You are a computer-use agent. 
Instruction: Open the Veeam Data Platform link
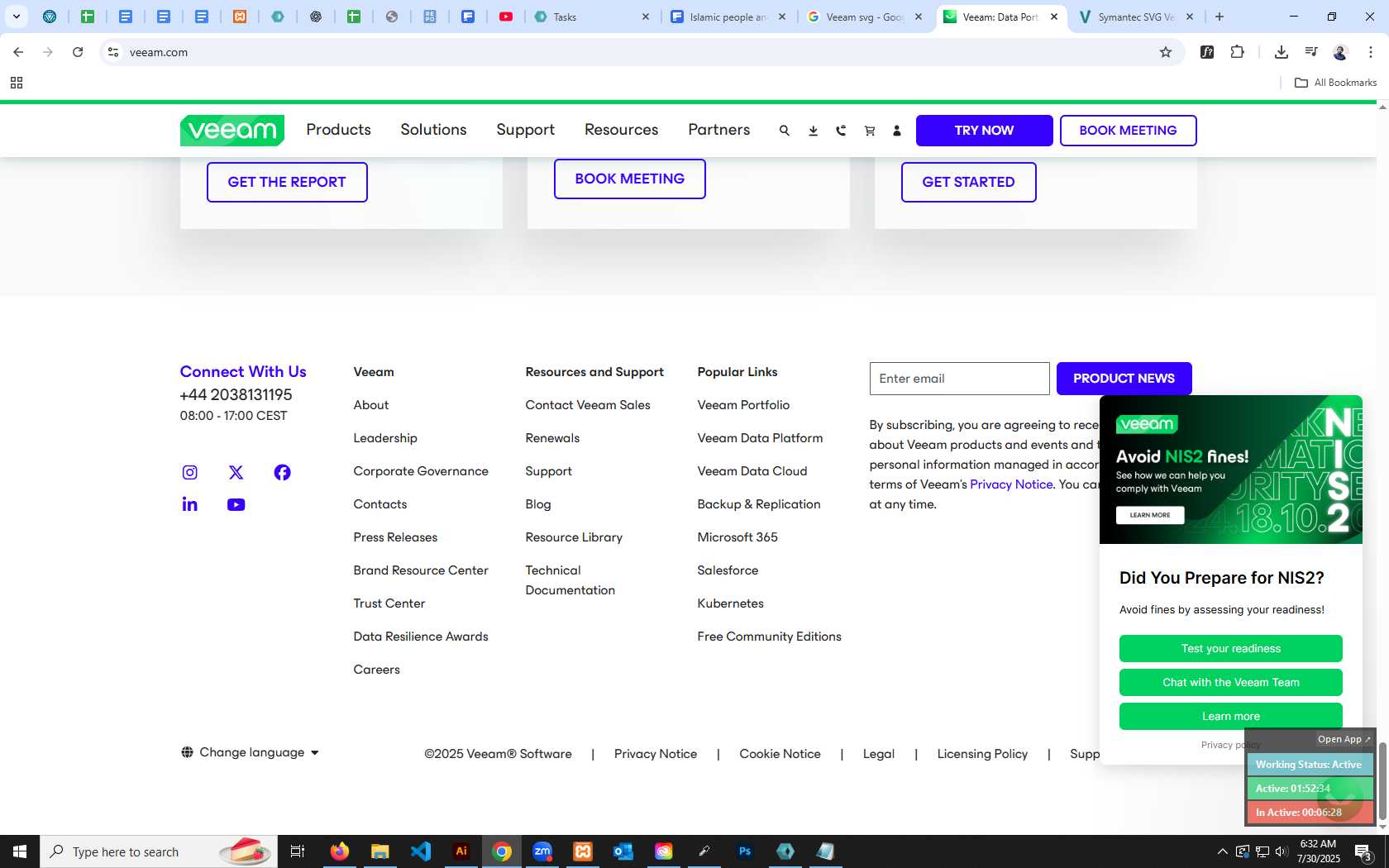pyautogui.click(x=760, y=438)
